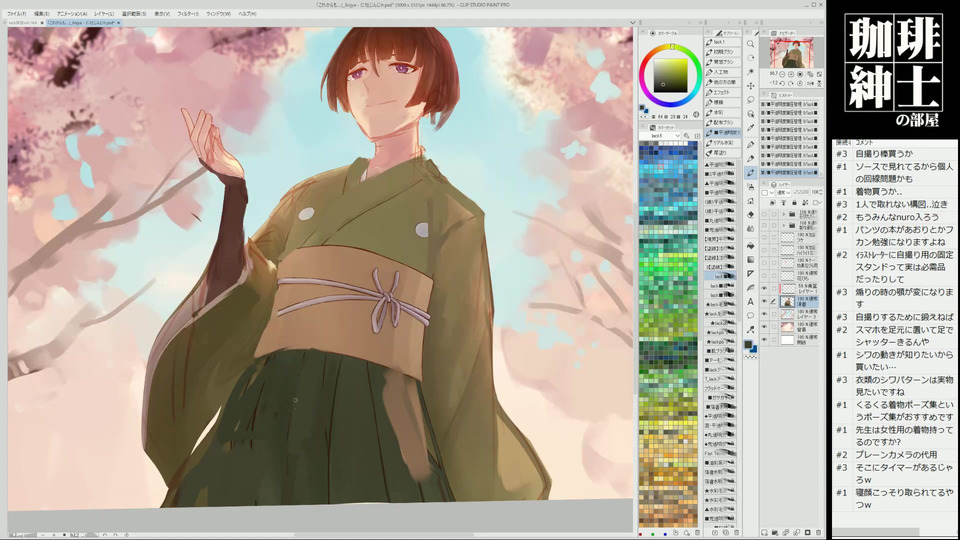Select the 厚塗り sub tool group
This screenshot has height=540, width=960.
click(x=722, y=152)
